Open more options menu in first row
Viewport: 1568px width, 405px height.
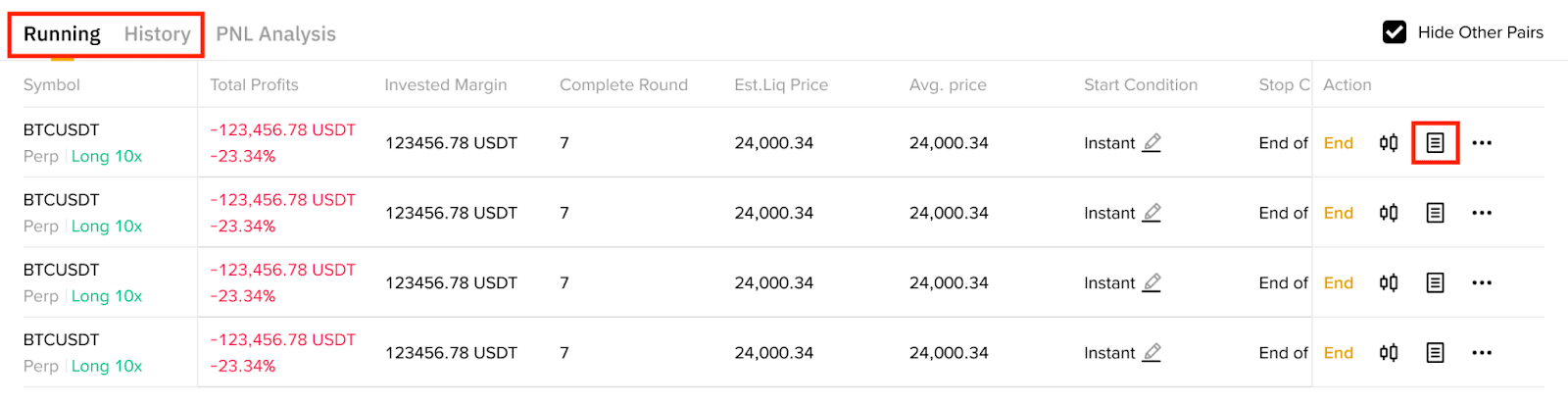(1482, 143)
